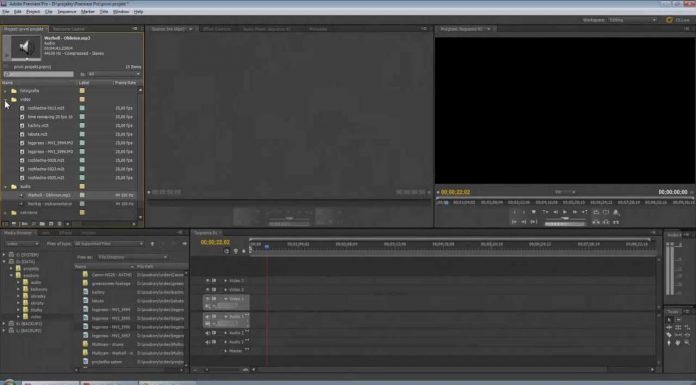Image resolution: width=696 pixels, height=385 pixels.
Task: Set Out point in Program monitor
Action: point(524,212)
